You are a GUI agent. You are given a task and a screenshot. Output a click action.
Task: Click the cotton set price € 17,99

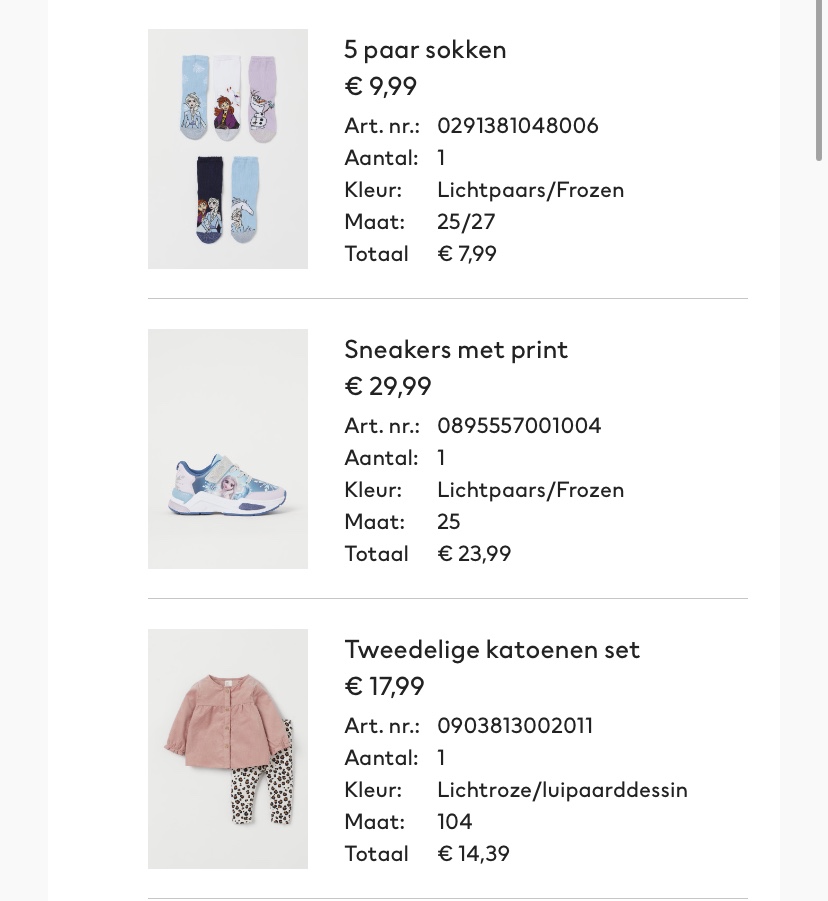pyautogui.click(x=384, y=687)
